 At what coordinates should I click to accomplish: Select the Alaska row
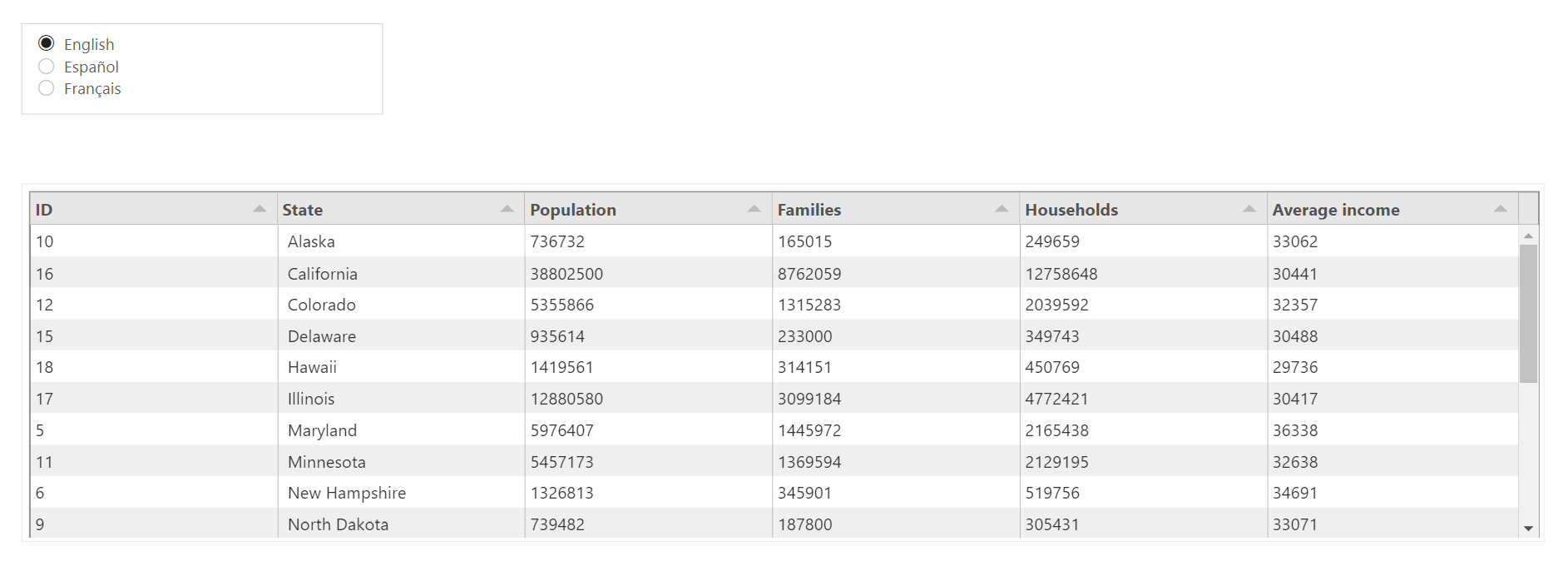tap(582, 241)
